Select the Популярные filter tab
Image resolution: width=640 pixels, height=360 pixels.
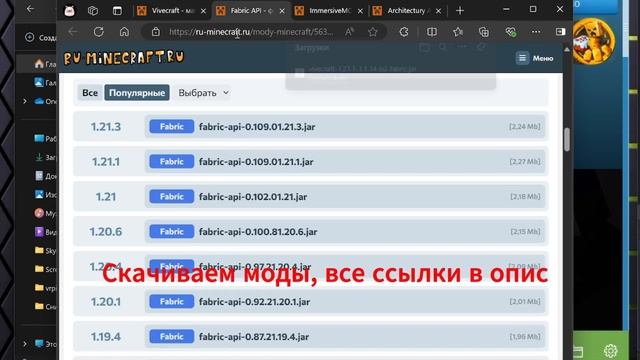click(x=137, y=93)
